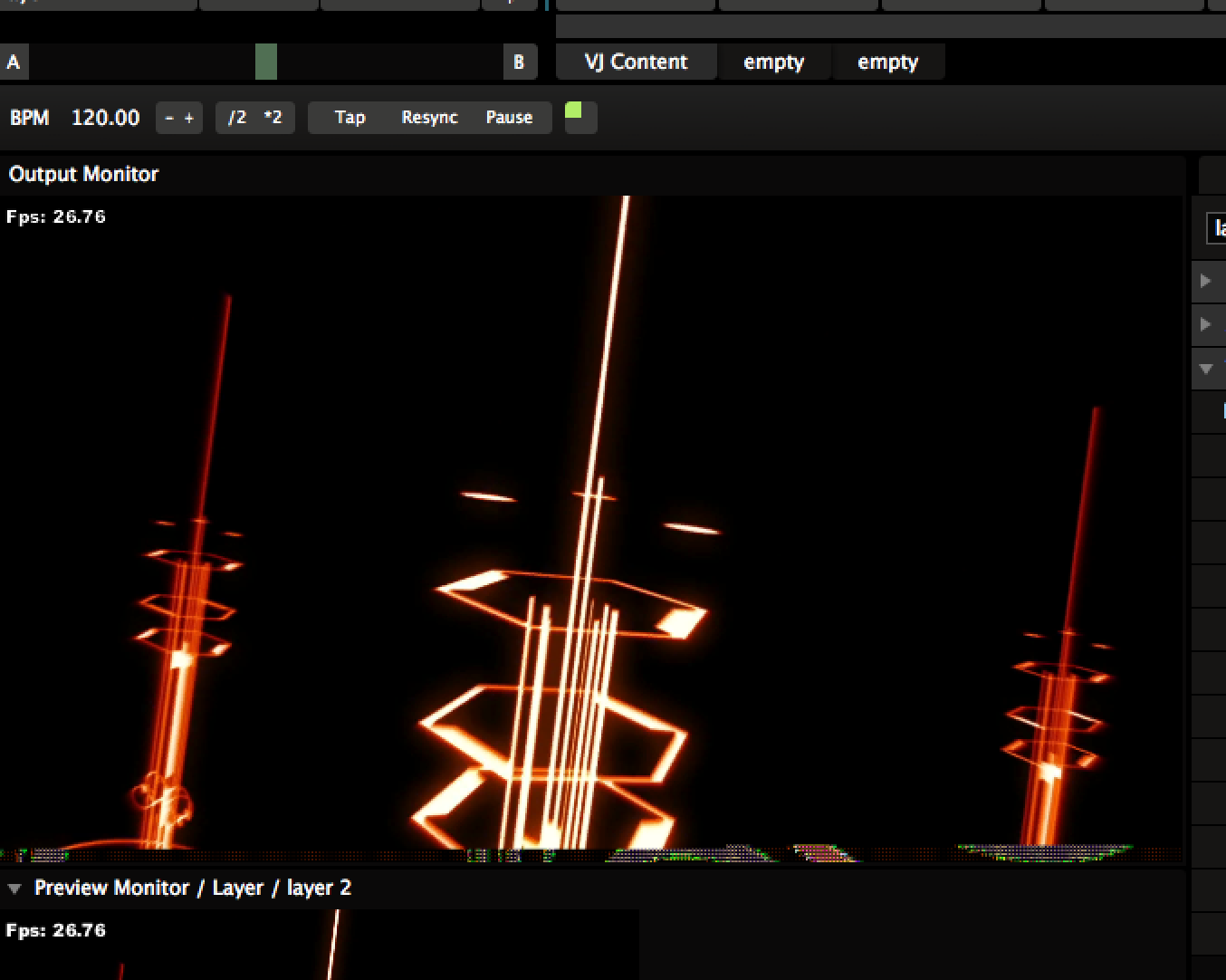Click the name text field in right panel

point(1218,229)
